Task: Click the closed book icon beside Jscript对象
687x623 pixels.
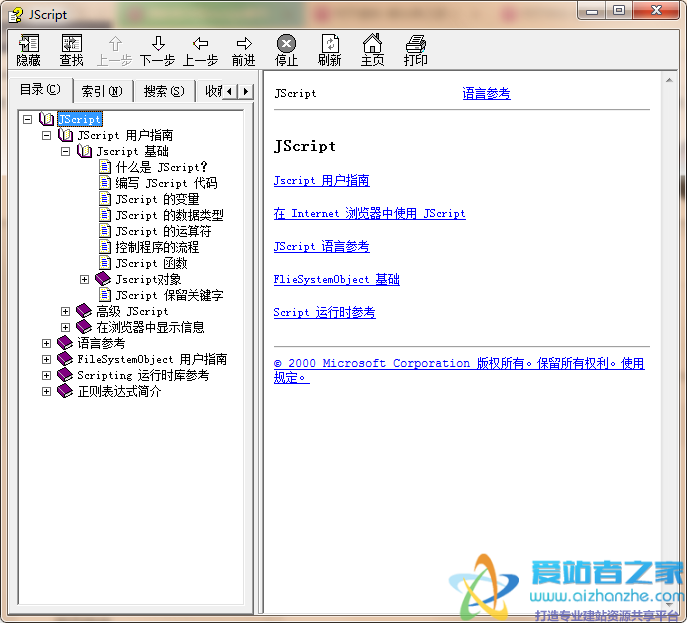Action: 103,279
